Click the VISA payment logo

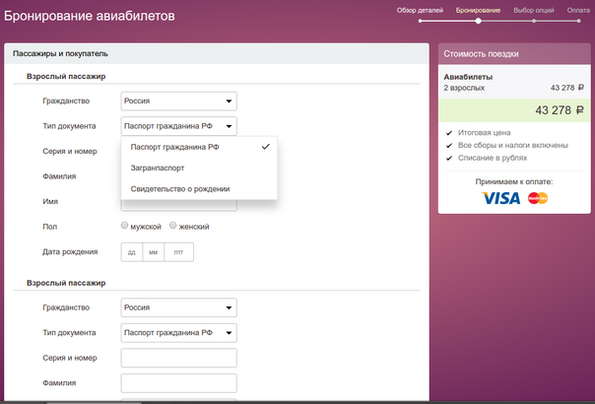[501, 198]
